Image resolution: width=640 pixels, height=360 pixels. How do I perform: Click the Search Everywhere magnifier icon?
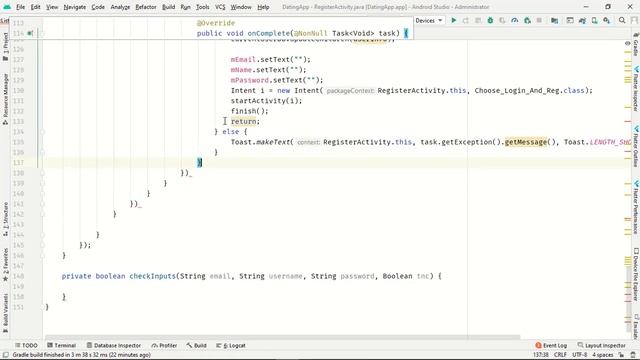click(x=622, y=20)
